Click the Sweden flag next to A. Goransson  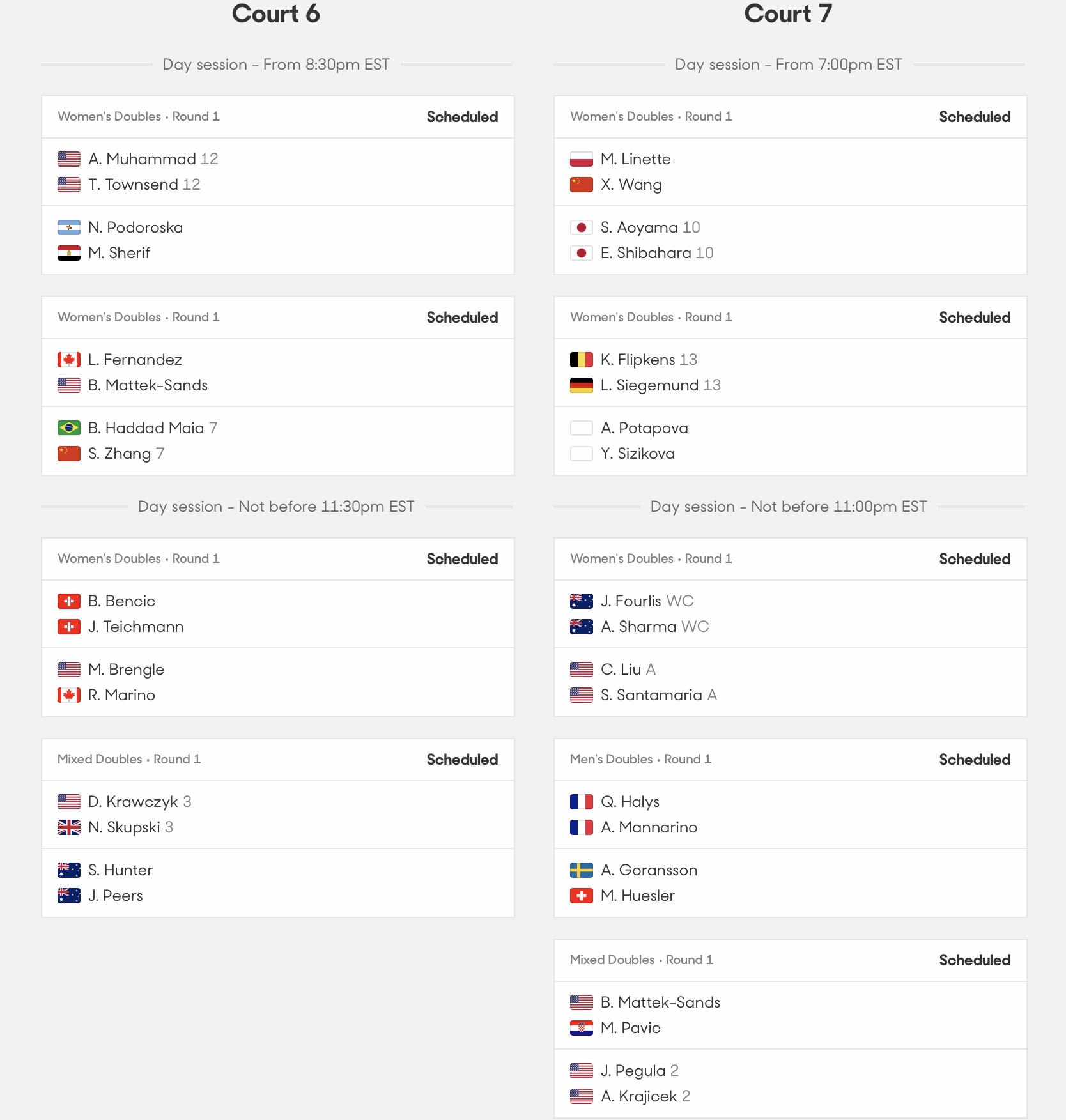pos(581,870)
